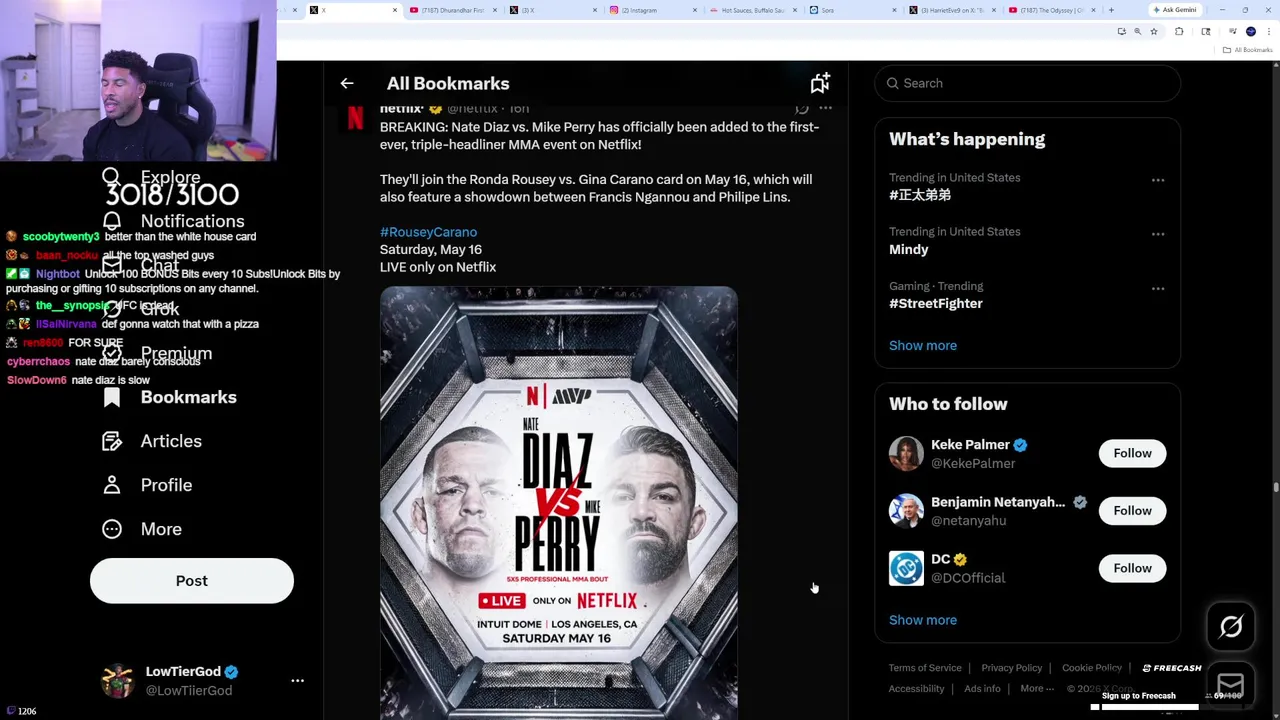Click the More circle icon in sidebar

[112, 529]
